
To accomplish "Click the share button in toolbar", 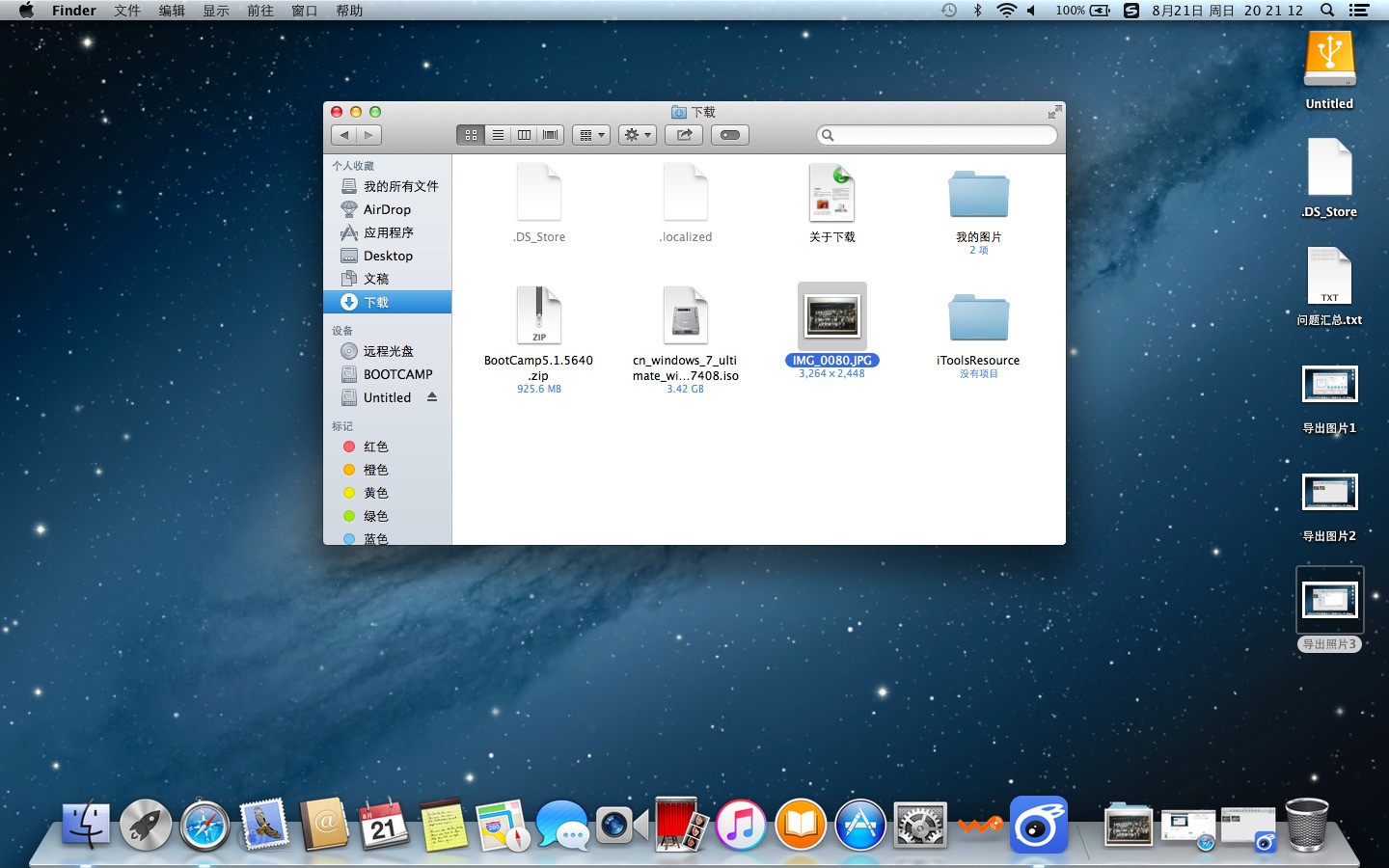I will (684, 135).
